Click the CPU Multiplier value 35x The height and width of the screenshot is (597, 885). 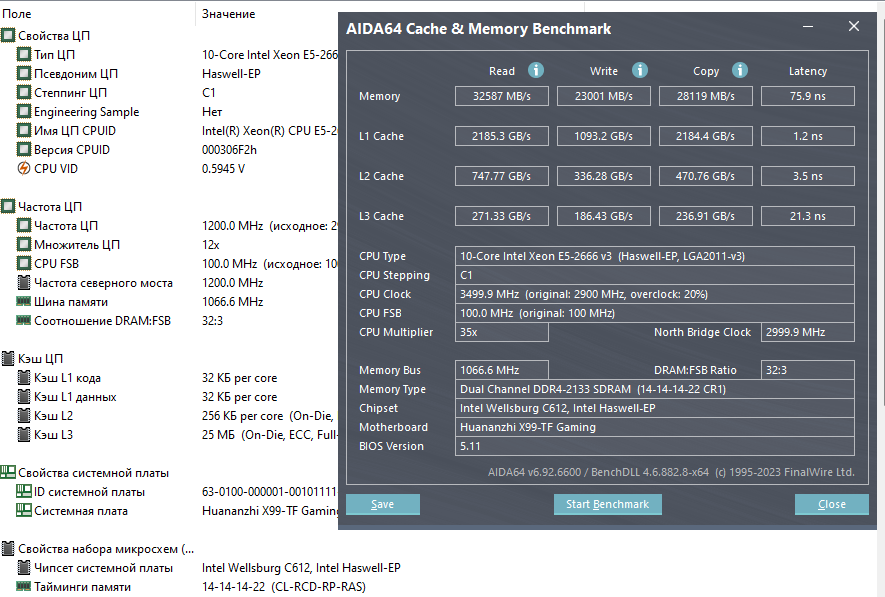tap(502, 332)
